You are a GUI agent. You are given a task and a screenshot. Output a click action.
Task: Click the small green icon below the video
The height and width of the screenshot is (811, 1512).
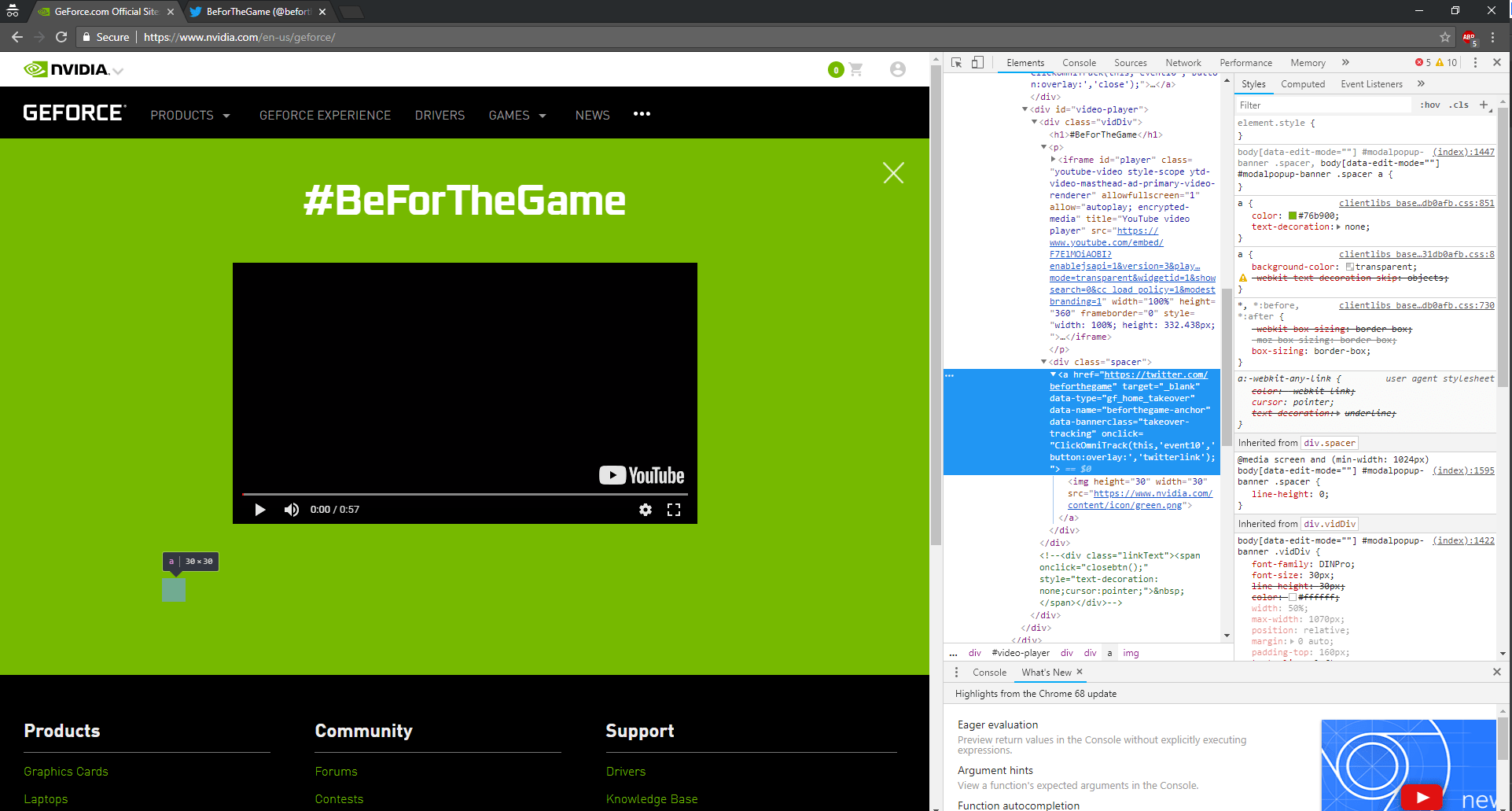pyautogui.click(x=173, y=590)
